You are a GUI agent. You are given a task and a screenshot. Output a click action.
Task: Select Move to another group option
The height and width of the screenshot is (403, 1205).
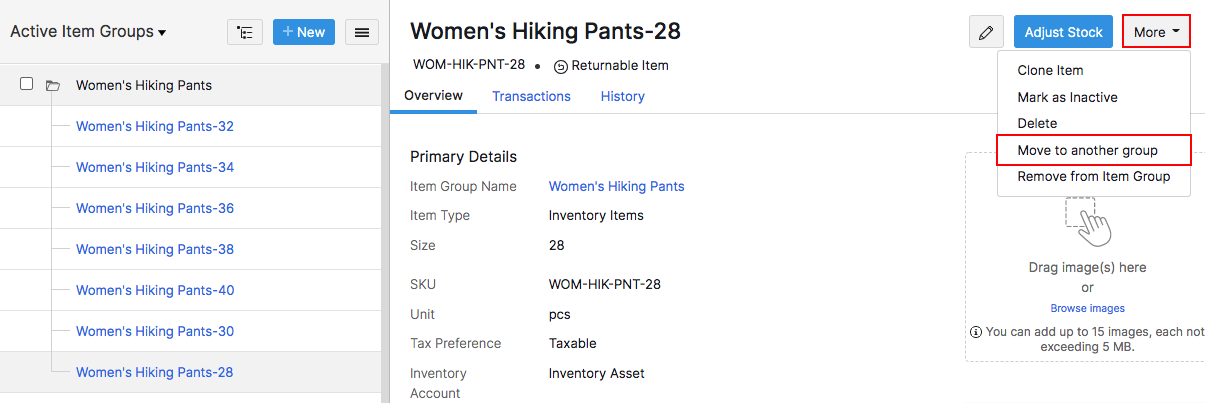[x=1087, y=150]
